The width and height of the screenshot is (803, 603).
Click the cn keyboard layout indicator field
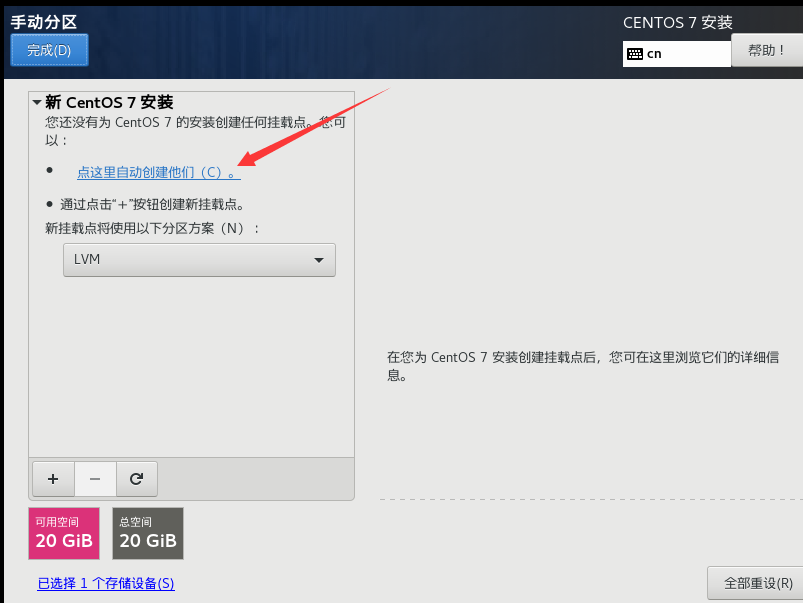(x=677, y=54)
